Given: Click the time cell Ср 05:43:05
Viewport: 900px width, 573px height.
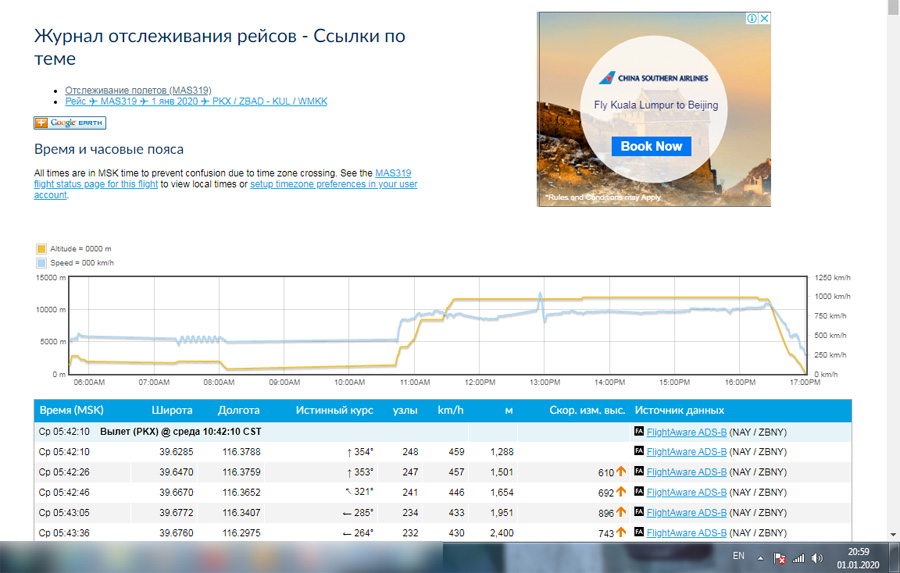Looking at the screenshot, I should (x=64, y=512).
